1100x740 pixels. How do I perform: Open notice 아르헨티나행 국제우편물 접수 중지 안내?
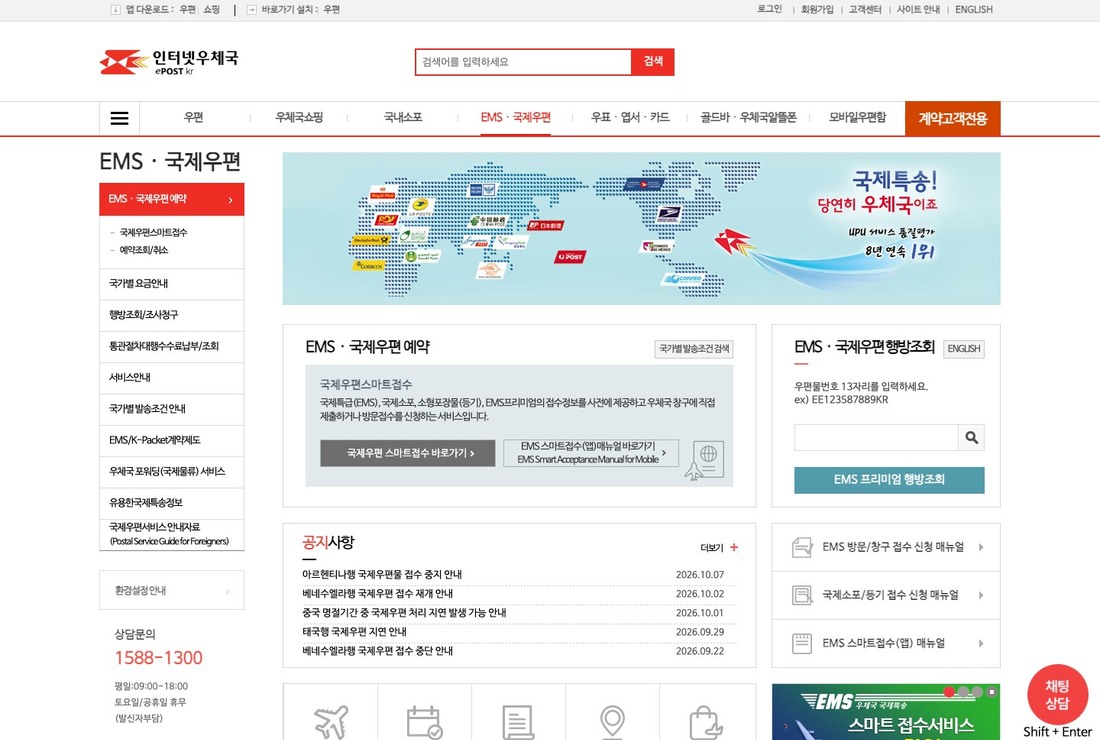pos(382,574)
